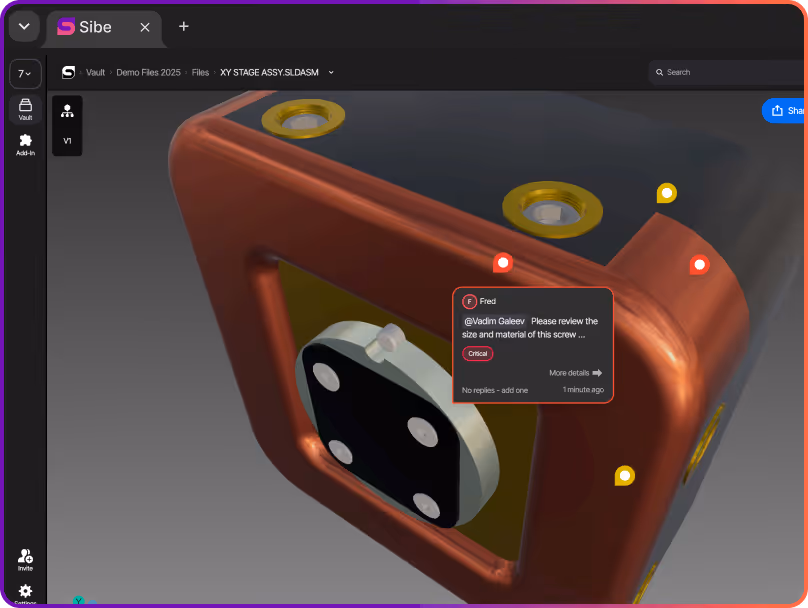This screenshot has width=808, height=608.
Task: Click Fred's avatar in the comment card
Action: tap(469, 301)
